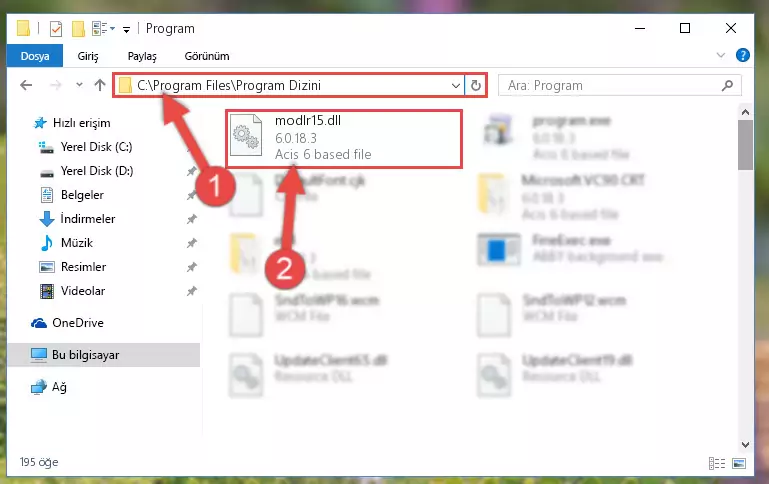Go up one folder level
This screenshot has height=484, width=769.
[100, 85]
